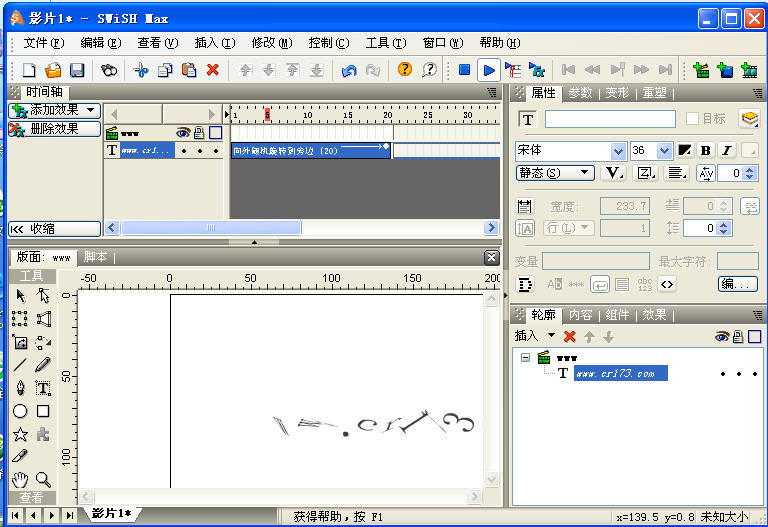Select the Text tool in toolbox
The image size is (768, 527).
43,388
